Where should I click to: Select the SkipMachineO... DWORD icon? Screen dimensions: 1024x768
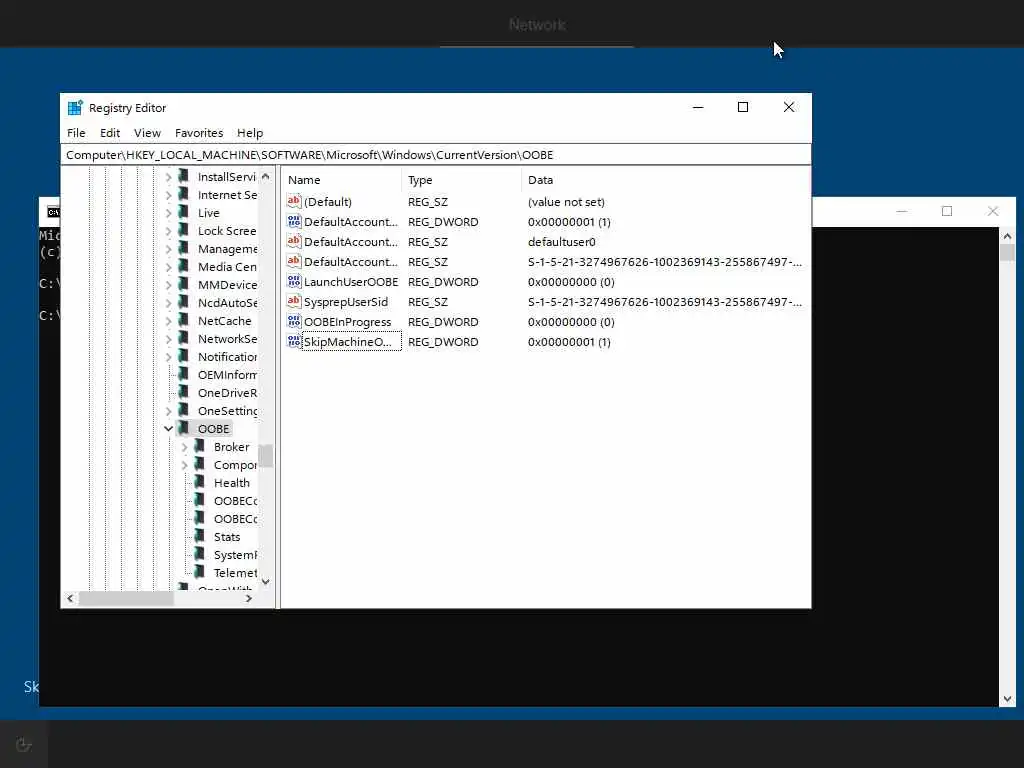tap(294, 342)
